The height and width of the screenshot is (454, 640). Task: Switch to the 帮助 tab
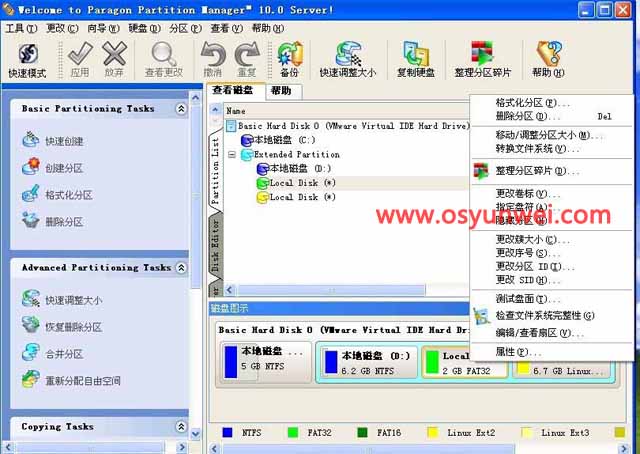[x=282, y=91]
